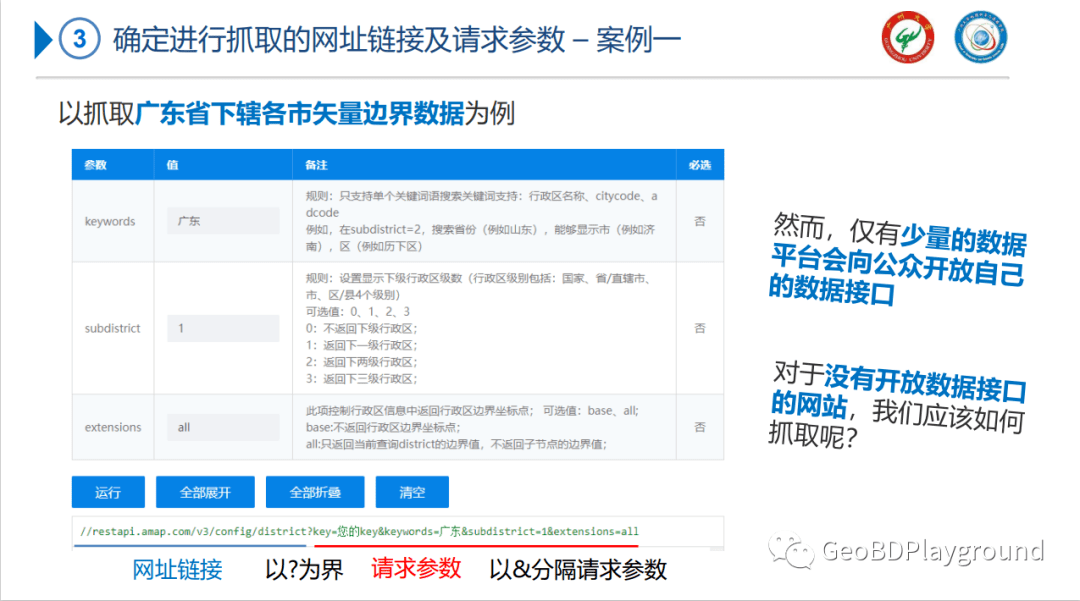Click the GeoBDPlayground watermark text
Screen dimensions: 1080x601
[932, 551]
